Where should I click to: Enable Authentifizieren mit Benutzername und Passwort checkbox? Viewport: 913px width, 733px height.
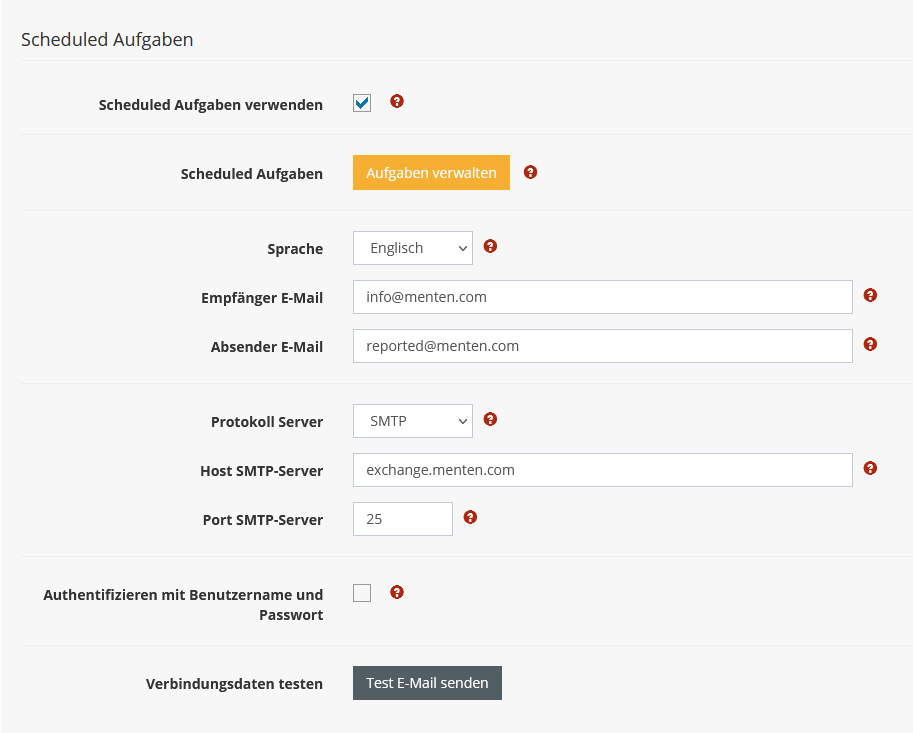pyautogui.click(x=362, y=593)
